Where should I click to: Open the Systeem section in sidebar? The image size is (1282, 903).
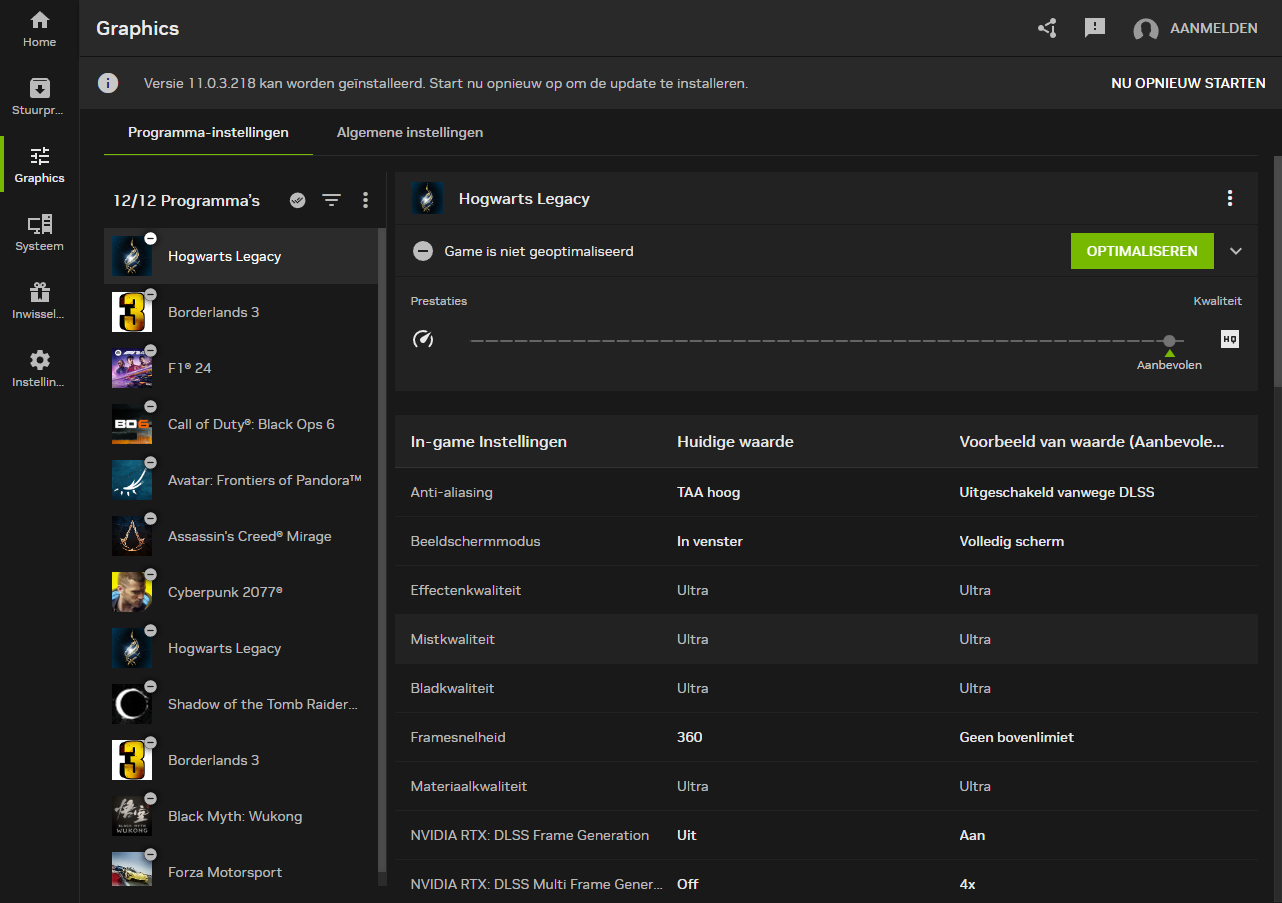(x=39, y=233)
